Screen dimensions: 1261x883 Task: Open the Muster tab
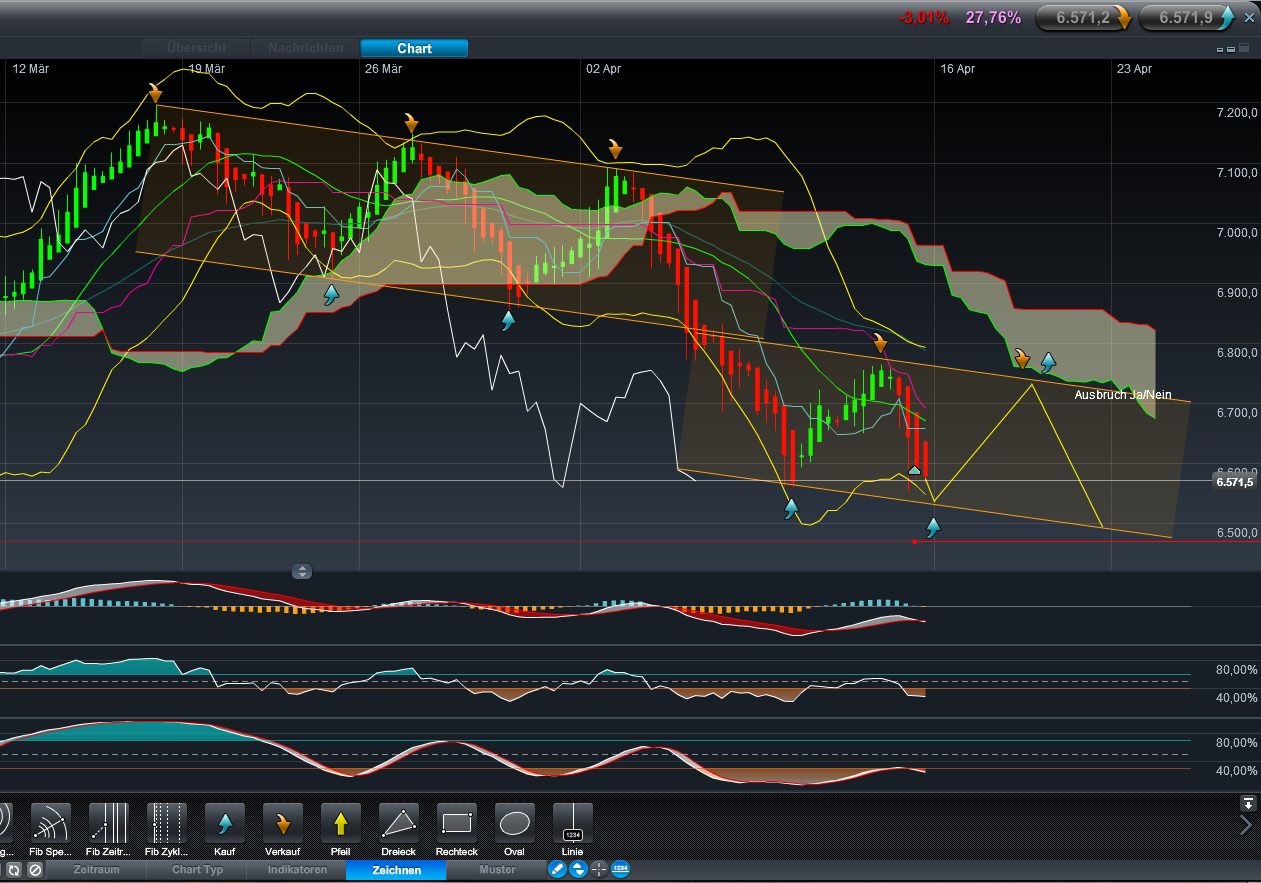(497, 870)
